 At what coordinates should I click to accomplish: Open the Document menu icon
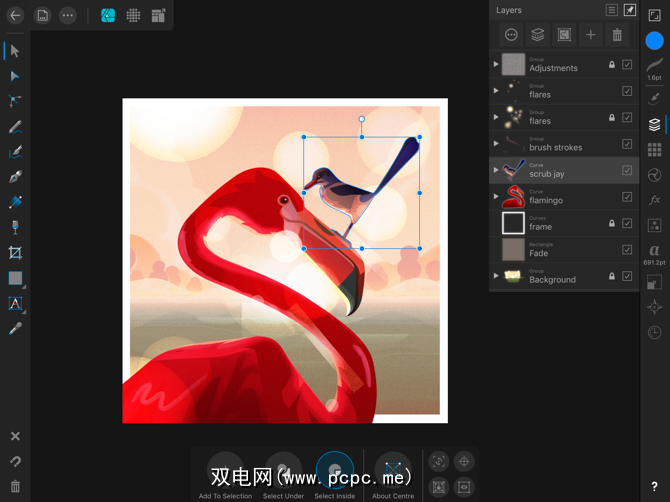tap(42, 16)
